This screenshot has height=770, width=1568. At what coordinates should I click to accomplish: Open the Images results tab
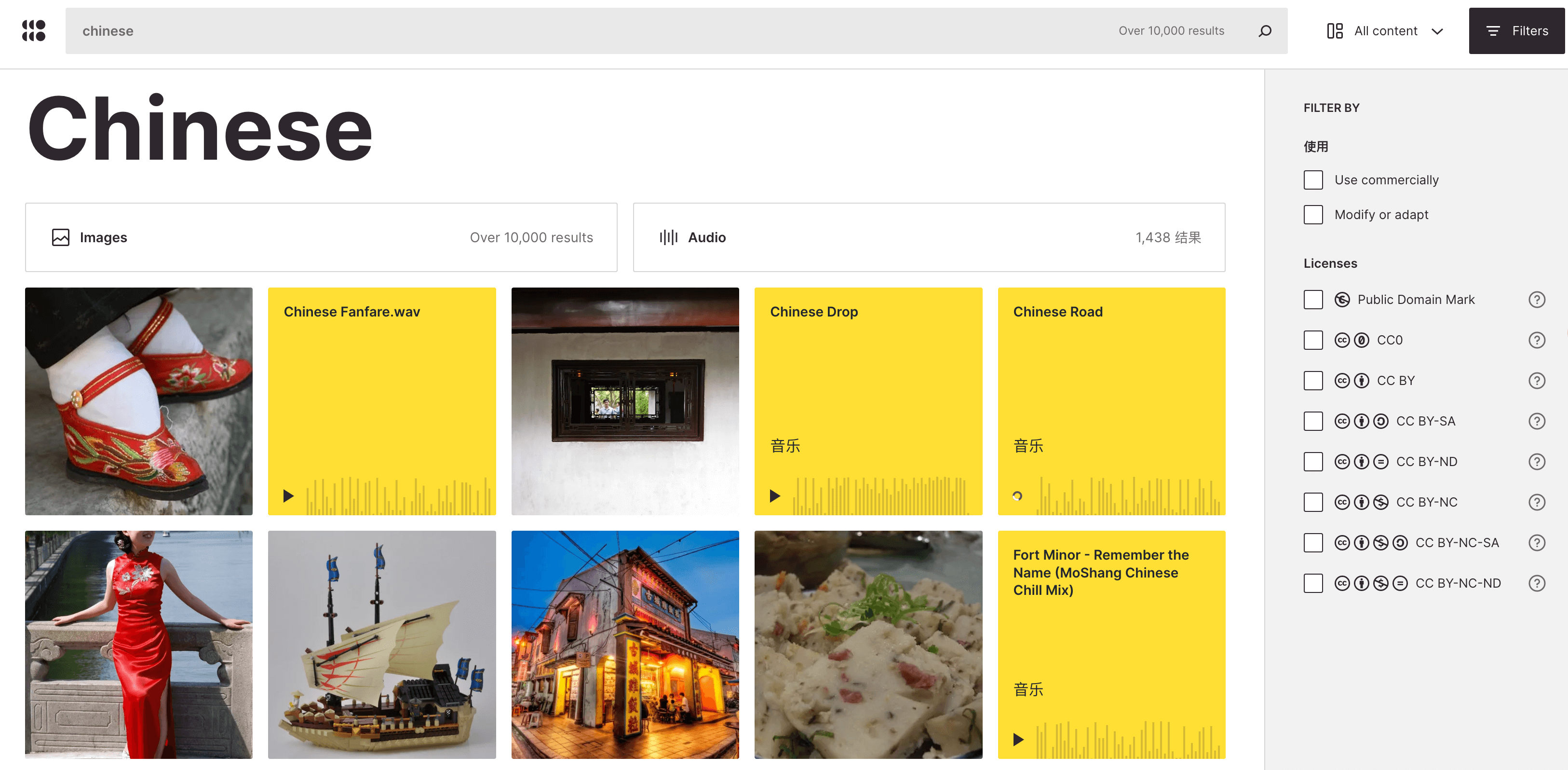(x=321, y=237)
